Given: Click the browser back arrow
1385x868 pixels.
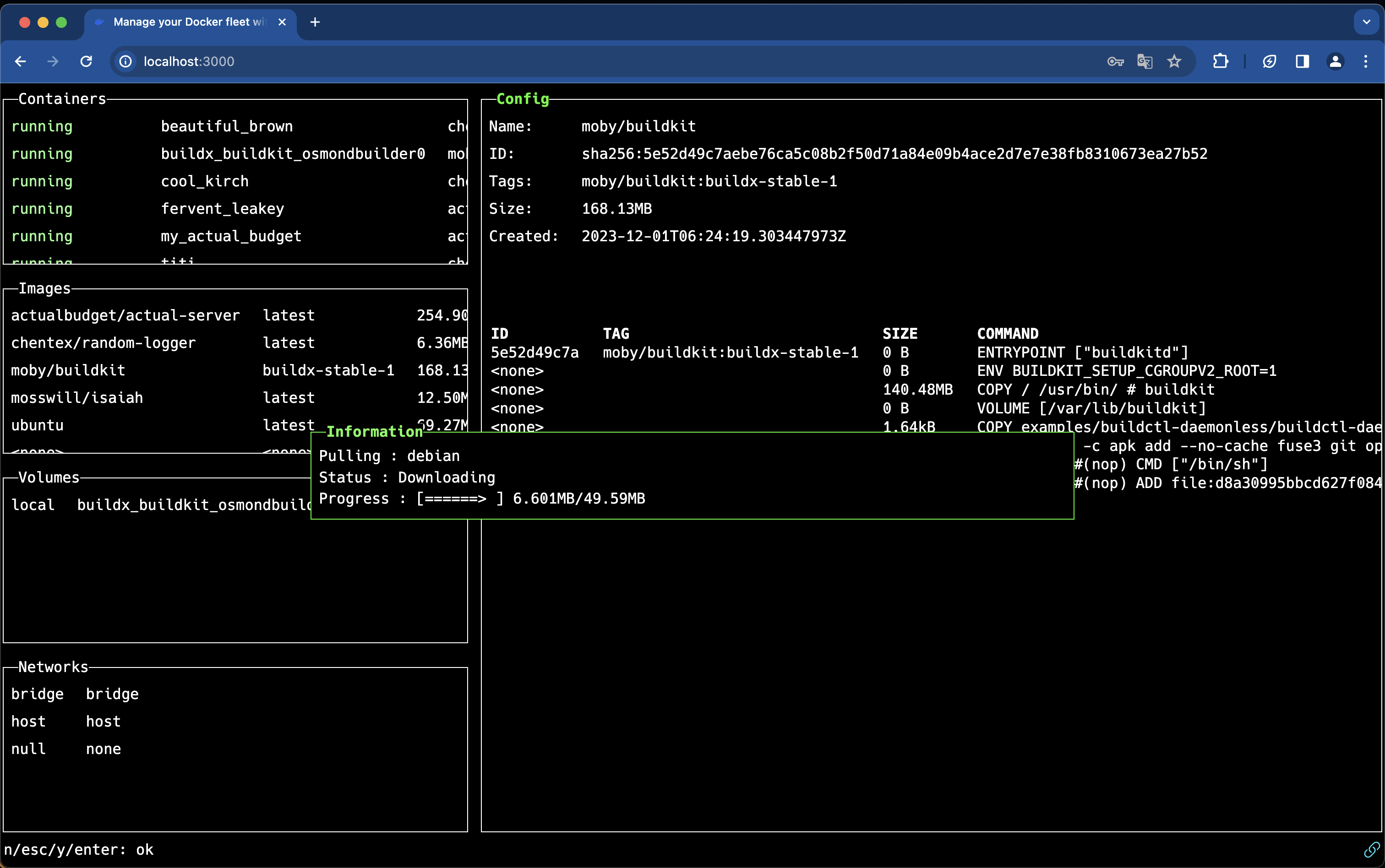Looking at the screenshot, I should click(21, 61).
